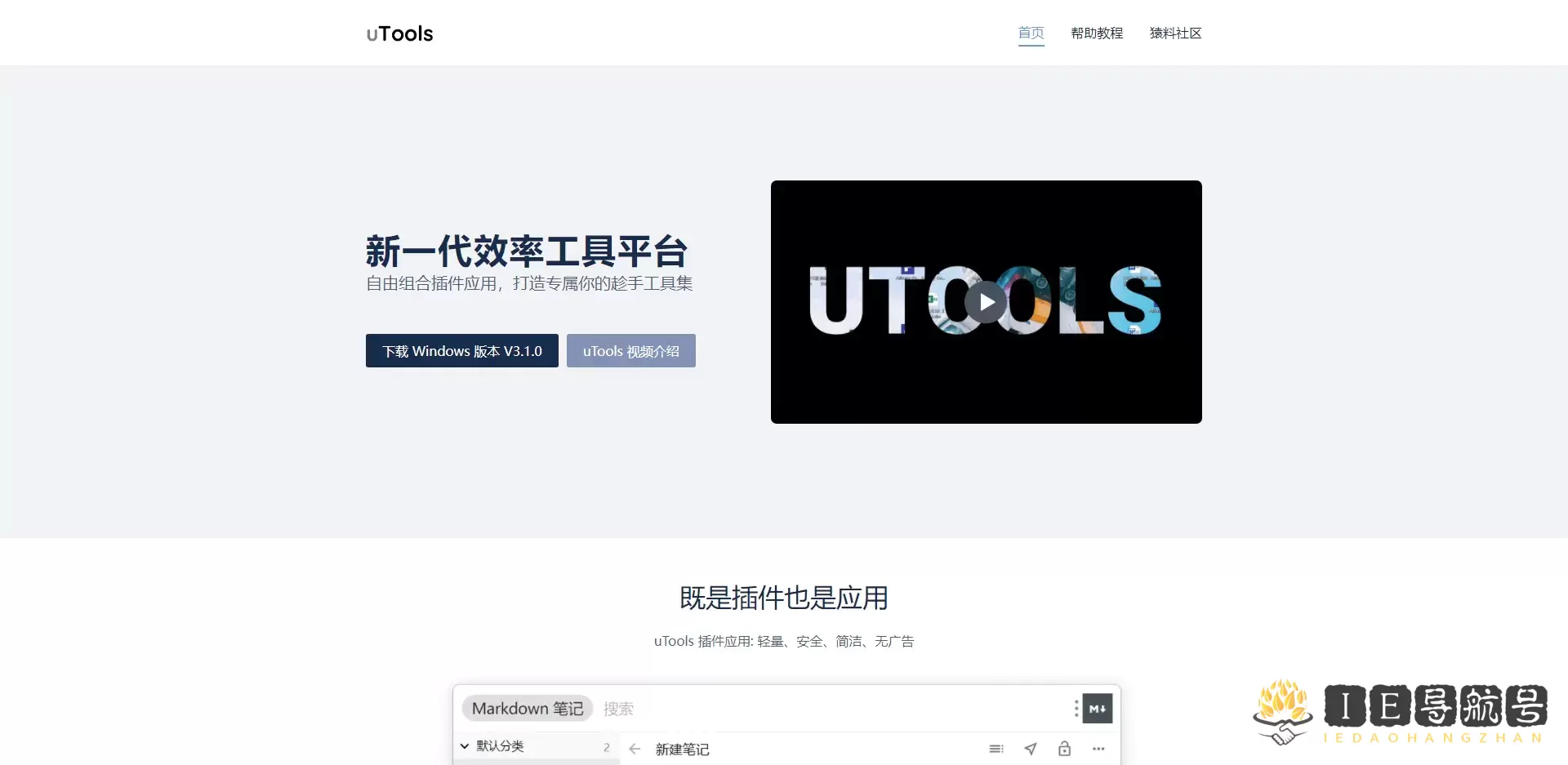Select the Markdown 笔记 keyword chip
The width and height of the screenshot is (1568, 765).
point(528,708)
